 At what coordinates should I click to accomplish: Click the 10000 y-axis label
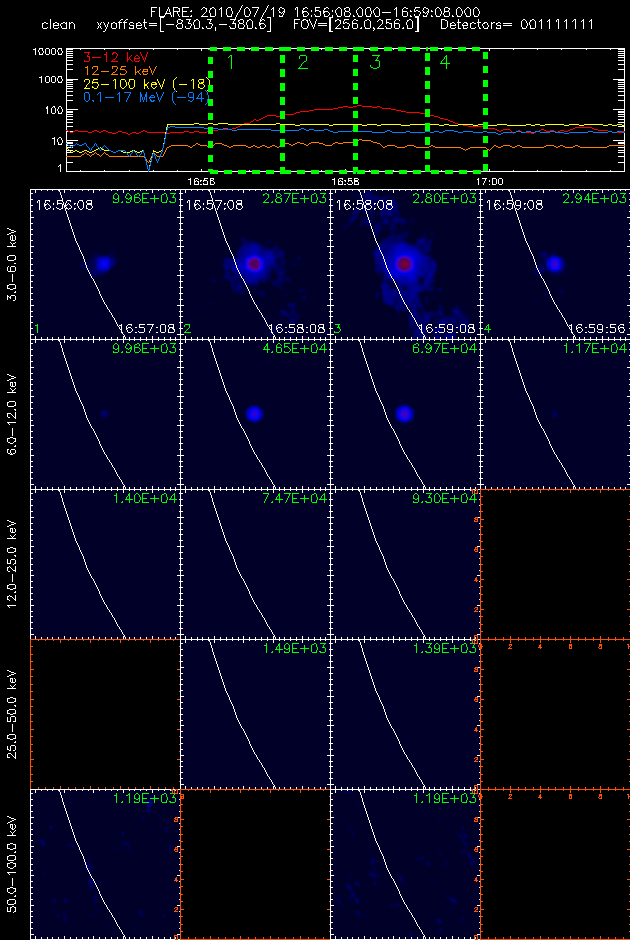[49, 52]
